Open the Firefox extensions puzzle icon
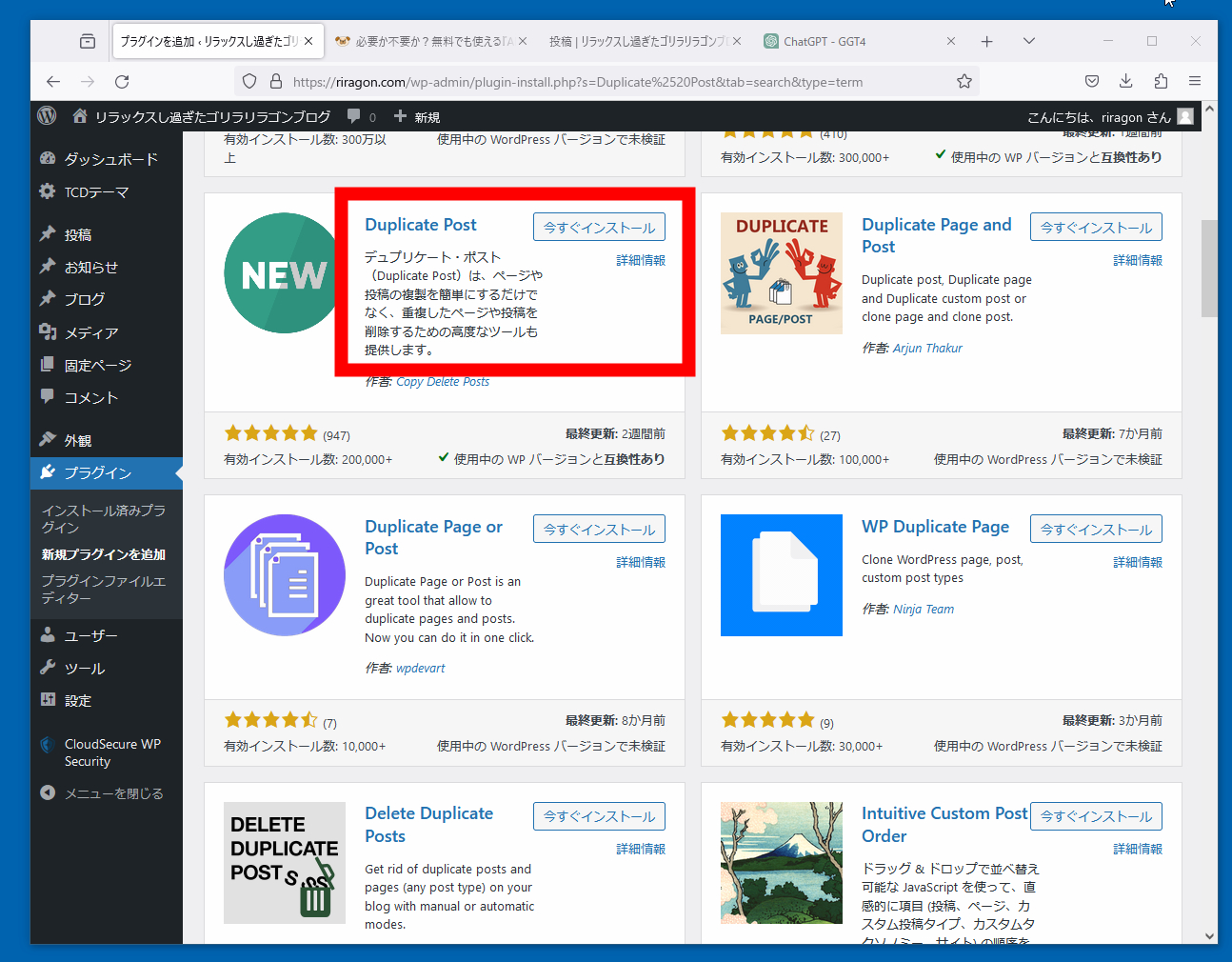 (1160, 82)
